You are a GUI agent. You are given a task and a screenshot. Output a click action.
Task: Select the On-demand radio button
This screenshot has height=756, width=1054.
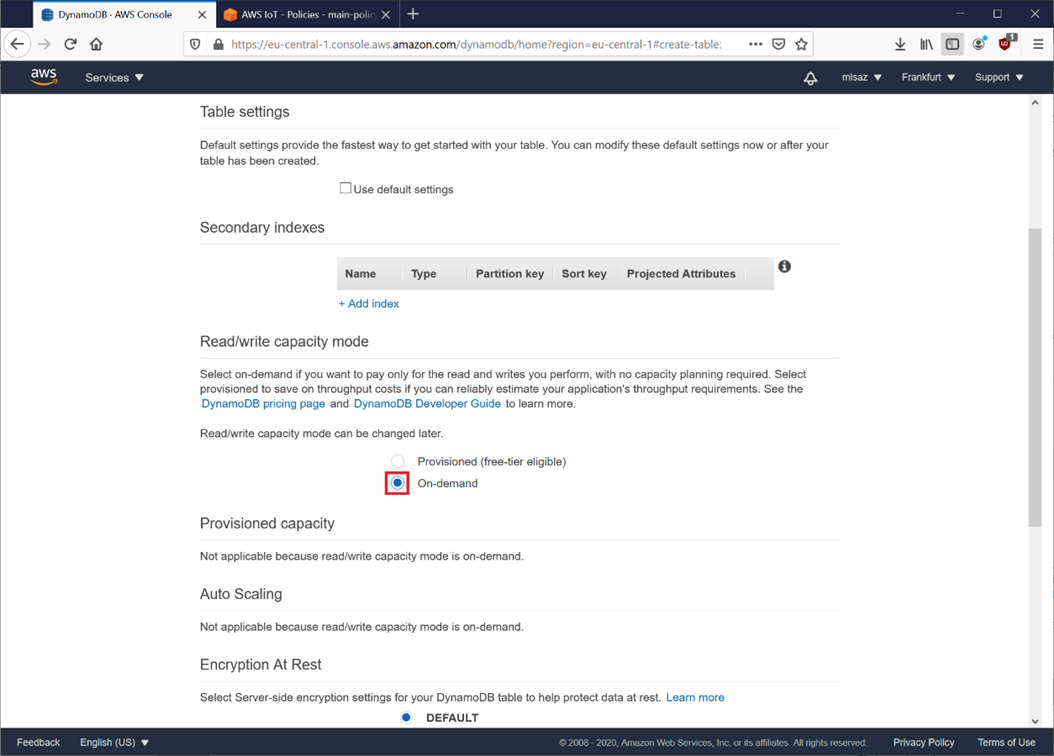coord(398,482)
